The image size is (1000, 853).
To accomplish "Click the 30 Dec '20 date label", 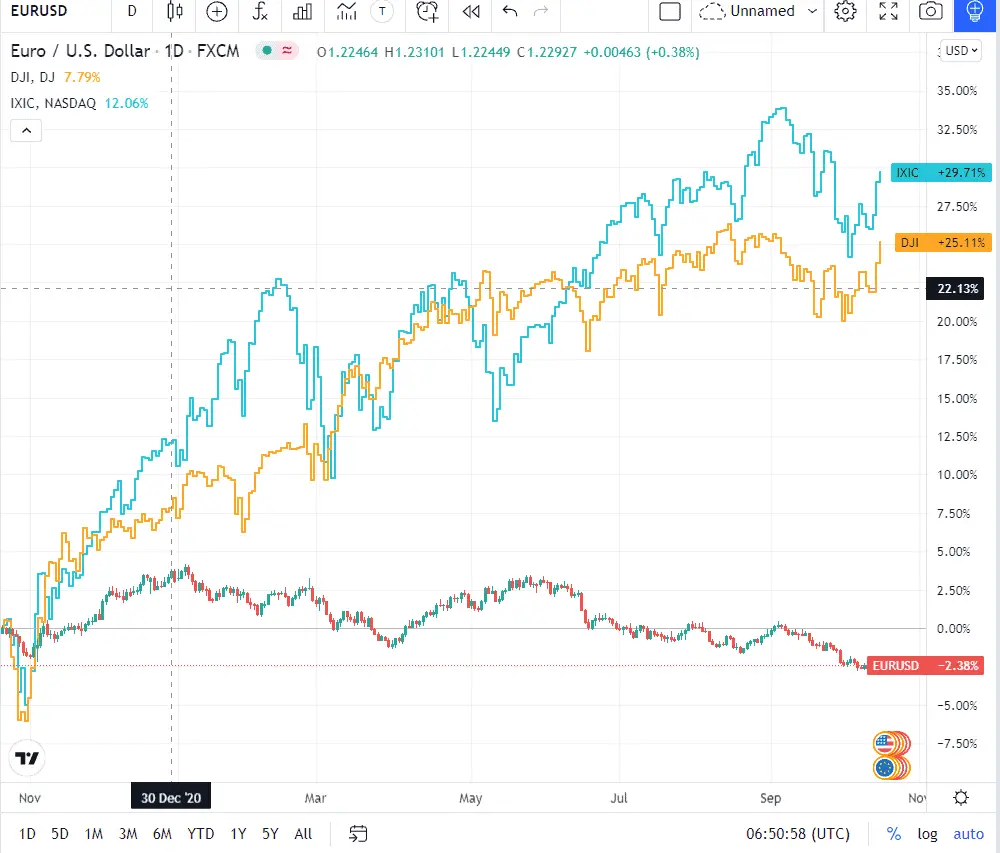I will pyautogui.click(x=171, y=798).
